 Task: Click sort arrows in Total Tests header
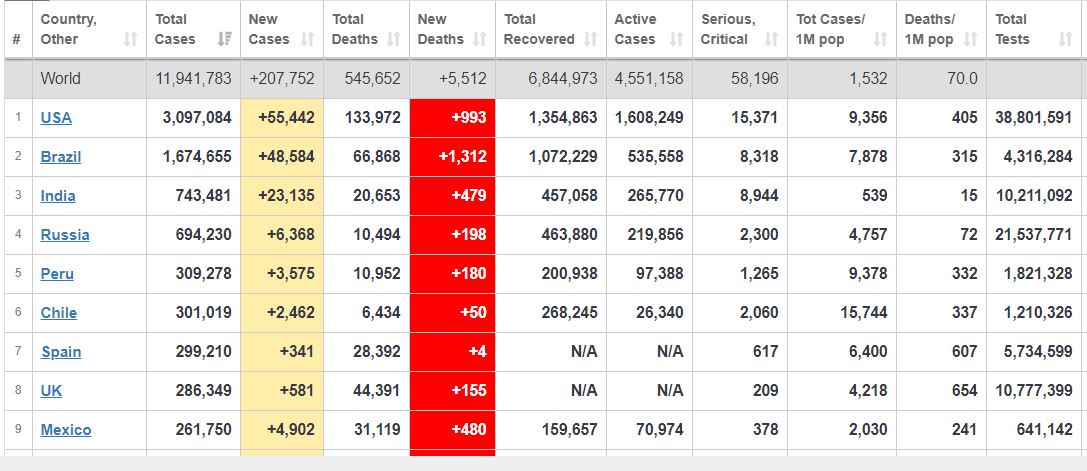(x=1064, y=40)
